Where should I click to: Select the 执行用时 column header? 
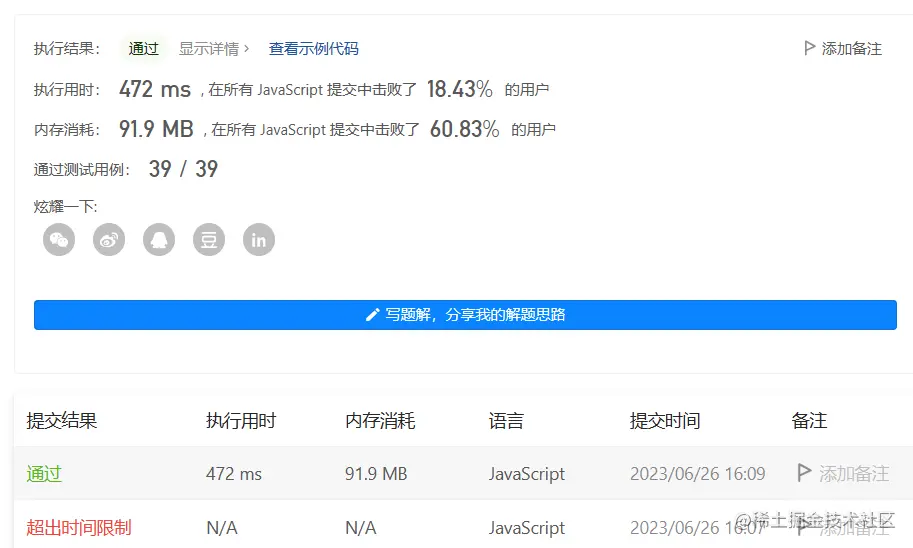[241, 420]
